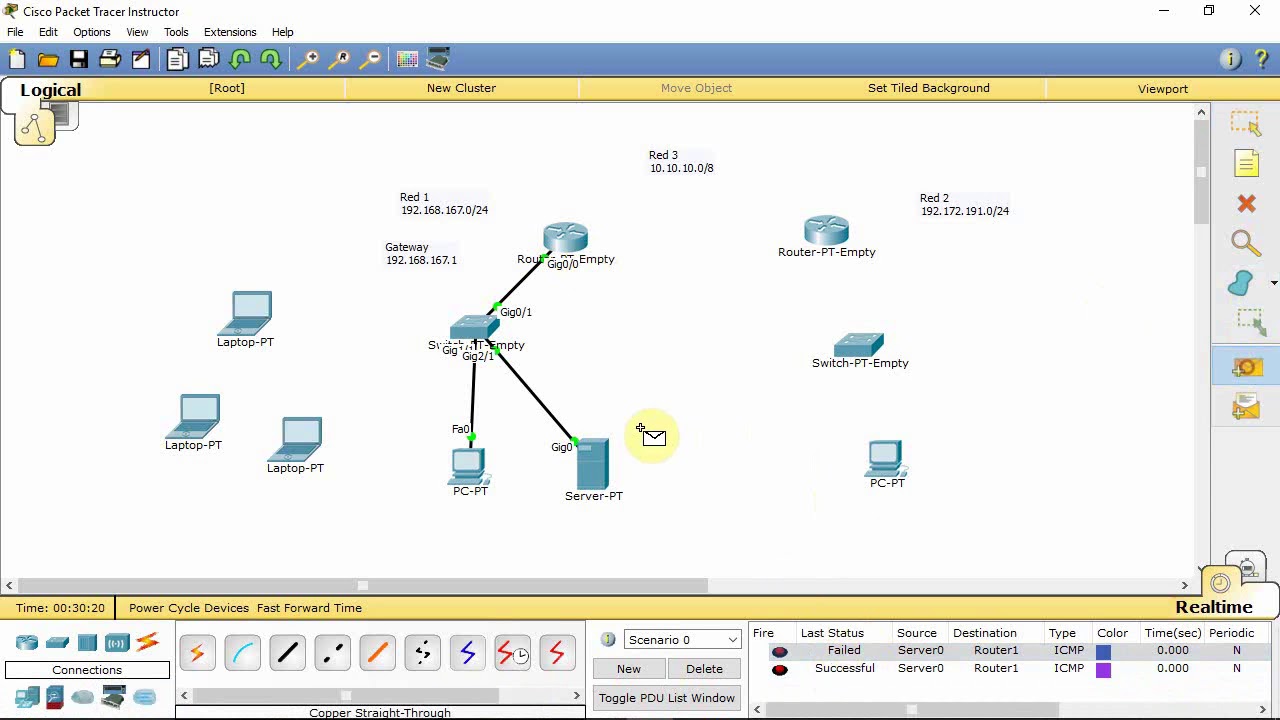Image resolution: width=1280 pixels, height=720 pixels.
Task: Click the New scenario button
Action: coord(629,669)
